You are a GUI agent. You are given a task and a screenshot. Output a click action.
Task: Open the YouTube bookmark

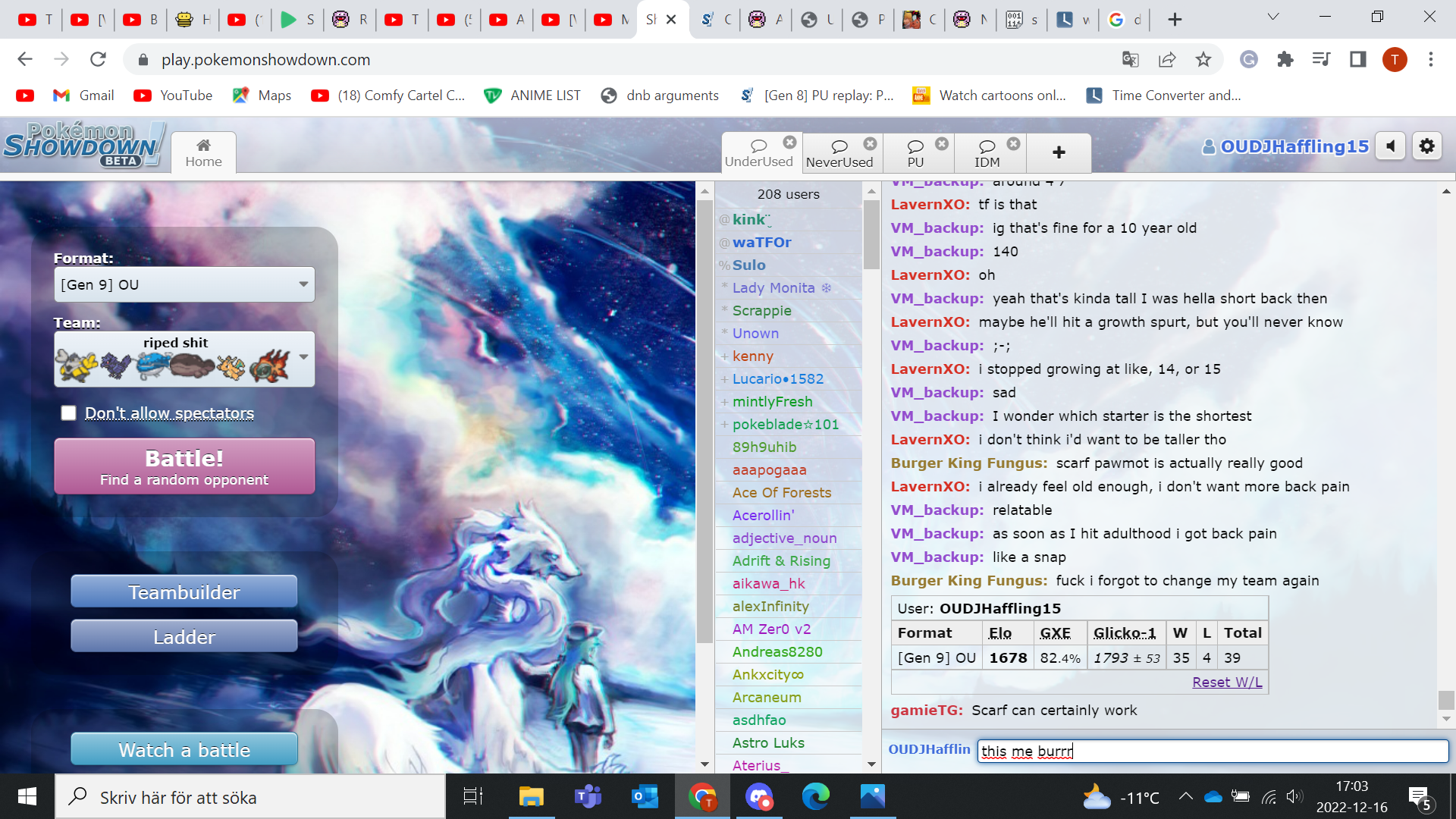pyautogui.click(x=173, y=96)
